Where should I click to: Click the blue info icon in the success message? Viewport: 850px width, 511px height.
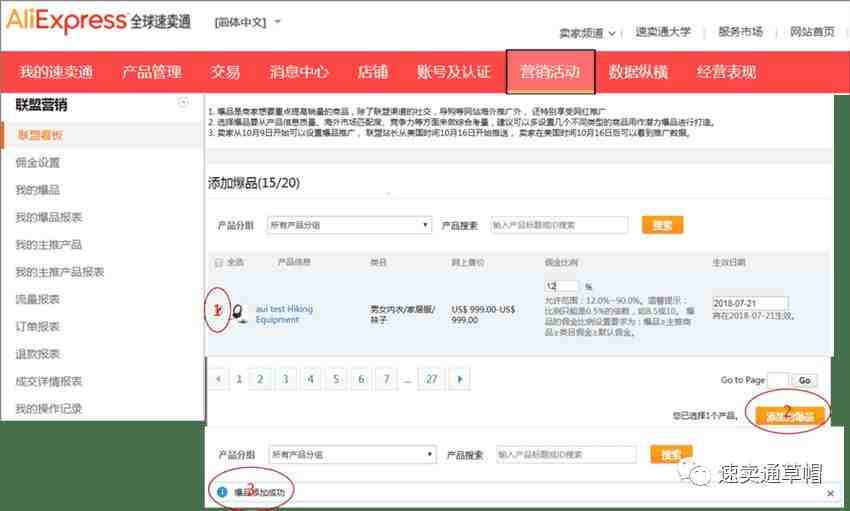pos(222,492)
